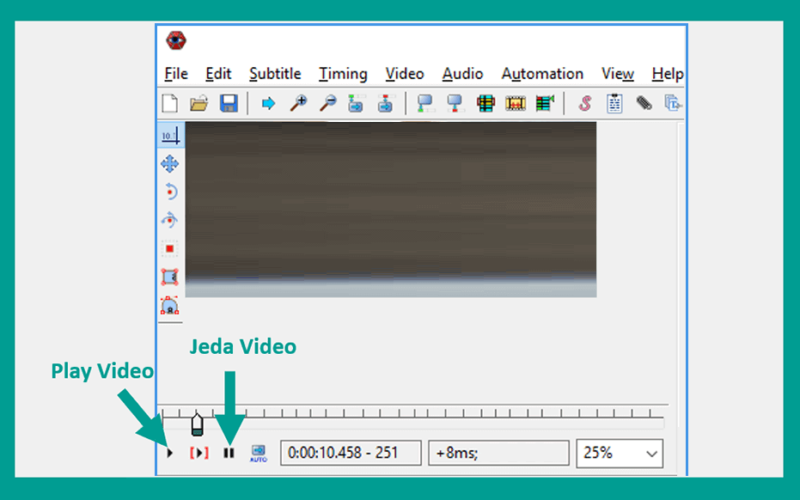Click the Save floppy disk icon
The width and height of the screenshot is (800, 500).
pyautogui.click(x=229, y=104)
